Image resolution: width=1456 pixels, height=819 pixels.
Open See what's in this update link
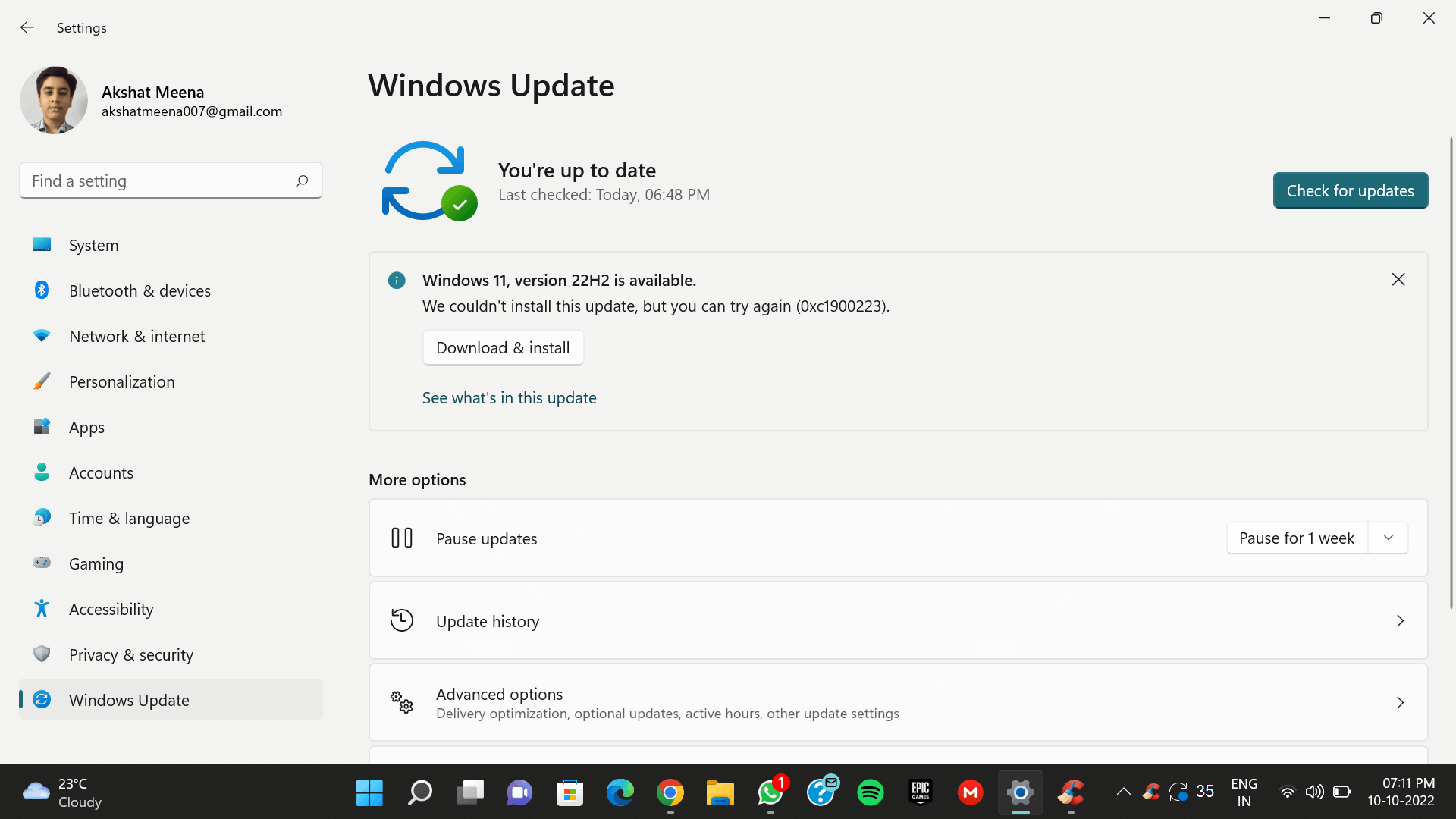point(510,397)
